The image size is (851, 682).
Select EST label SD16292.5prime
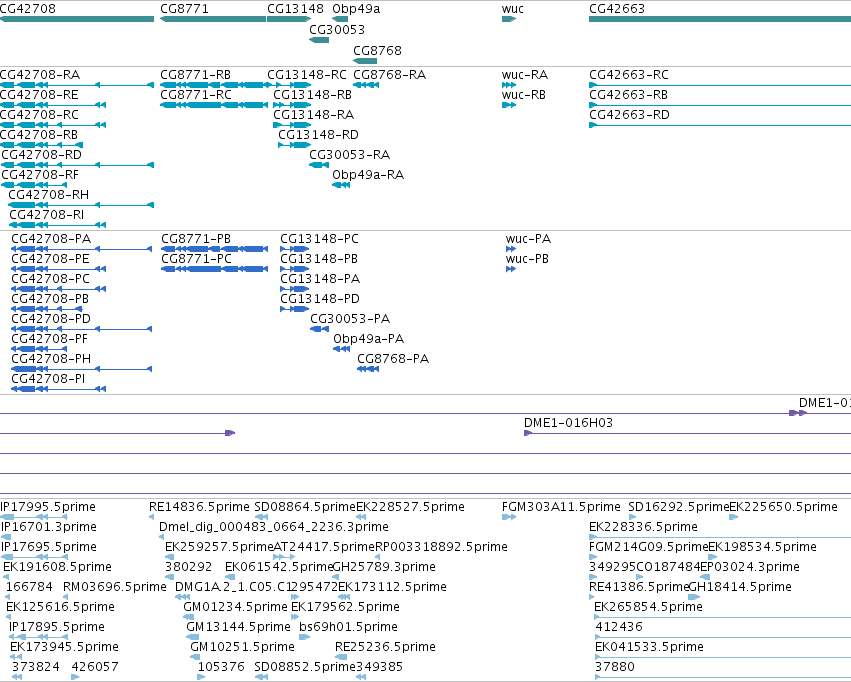(x=678, y=507)
